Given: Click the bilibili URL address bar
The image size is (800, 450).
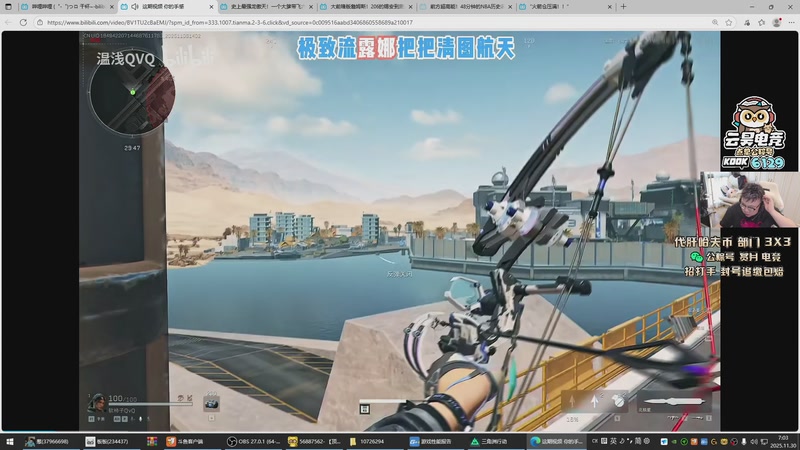Looking at the screenshot, I should pos(378,22).
